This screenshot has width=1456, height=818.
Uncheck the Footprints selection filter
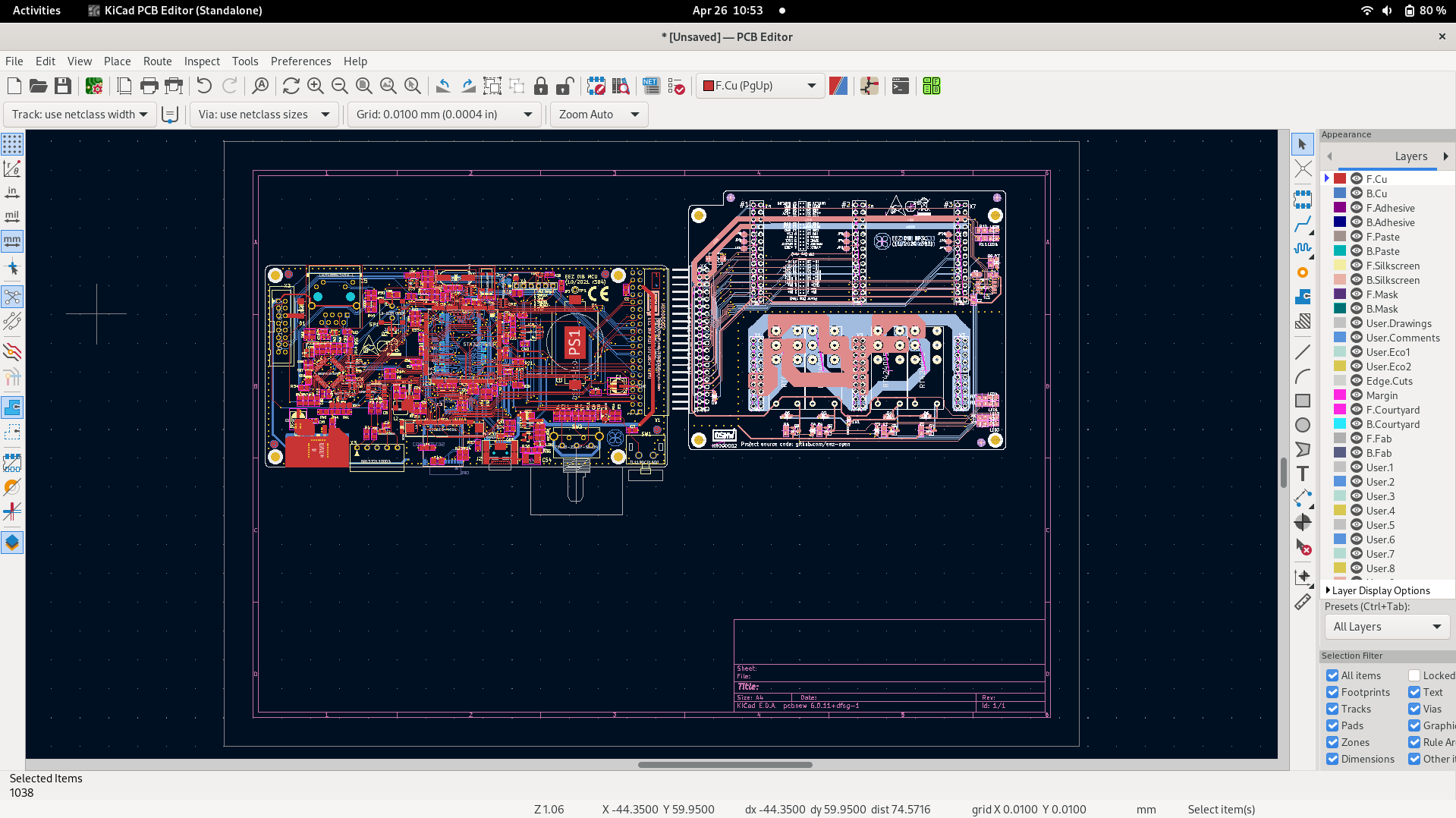(x=1332, y=692)
